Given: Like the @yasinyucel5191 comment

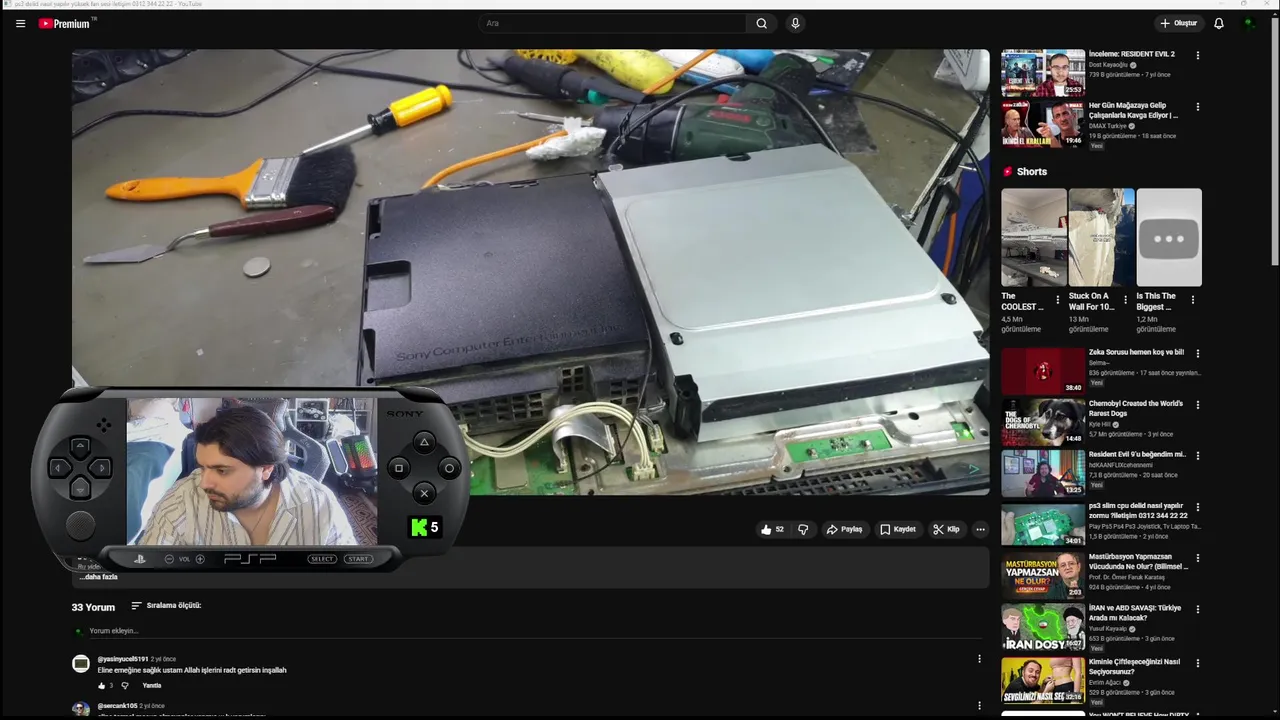Looking at the screenshot, I should [x=101, y=685].
